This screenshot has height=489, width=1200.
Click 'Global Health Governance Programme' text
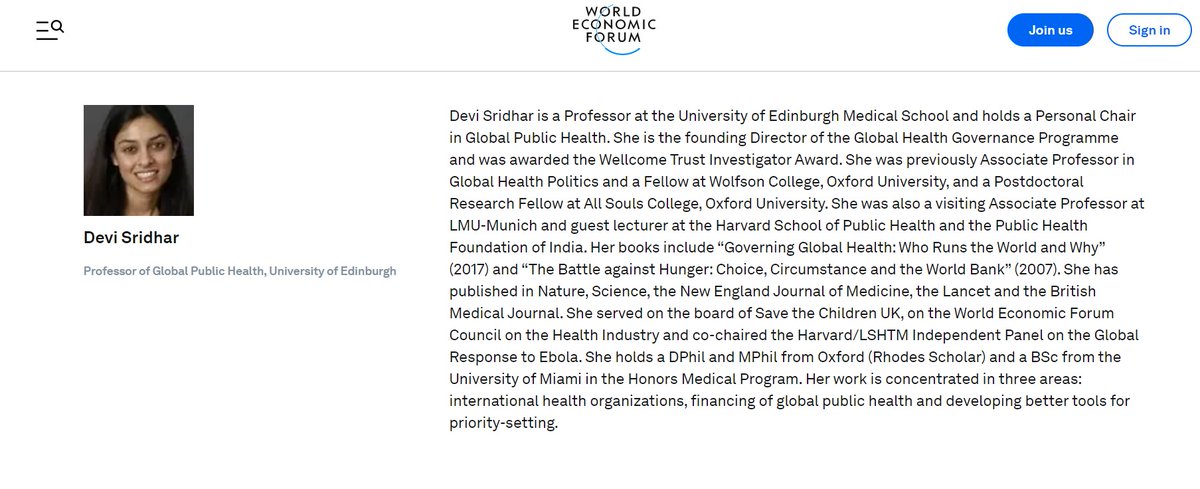(x=983, y=137)
